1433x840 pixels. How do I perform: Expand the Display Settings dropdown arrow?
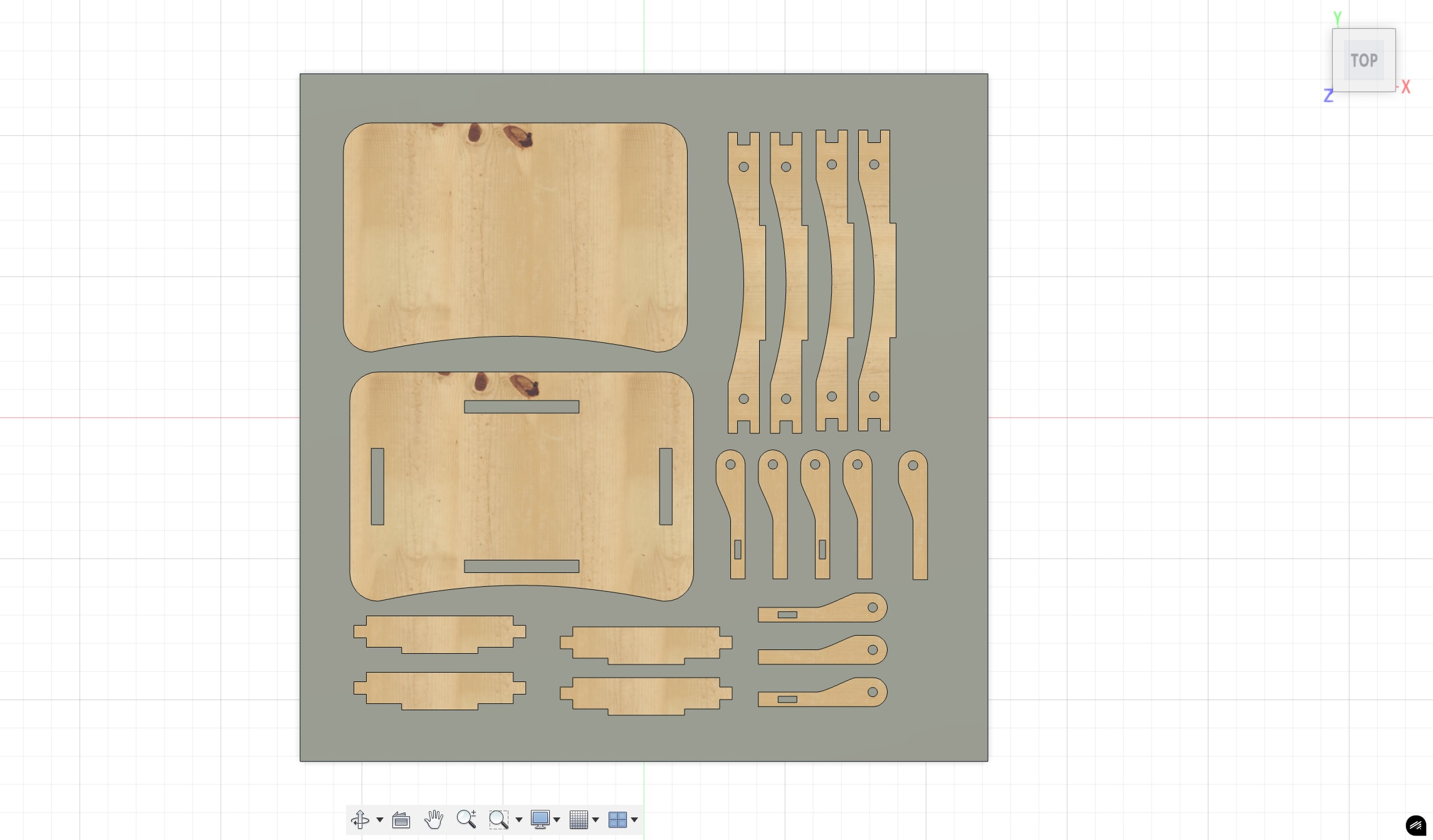point(557,819)
